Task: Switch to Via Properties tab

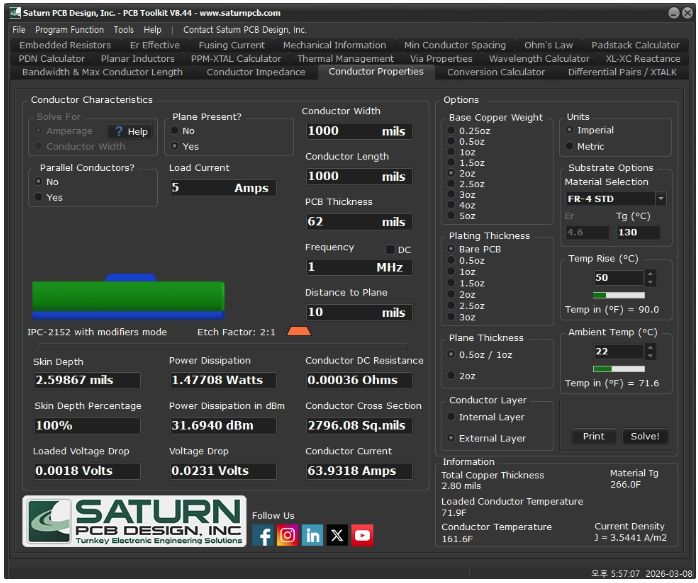Action: tap(441, 59)
